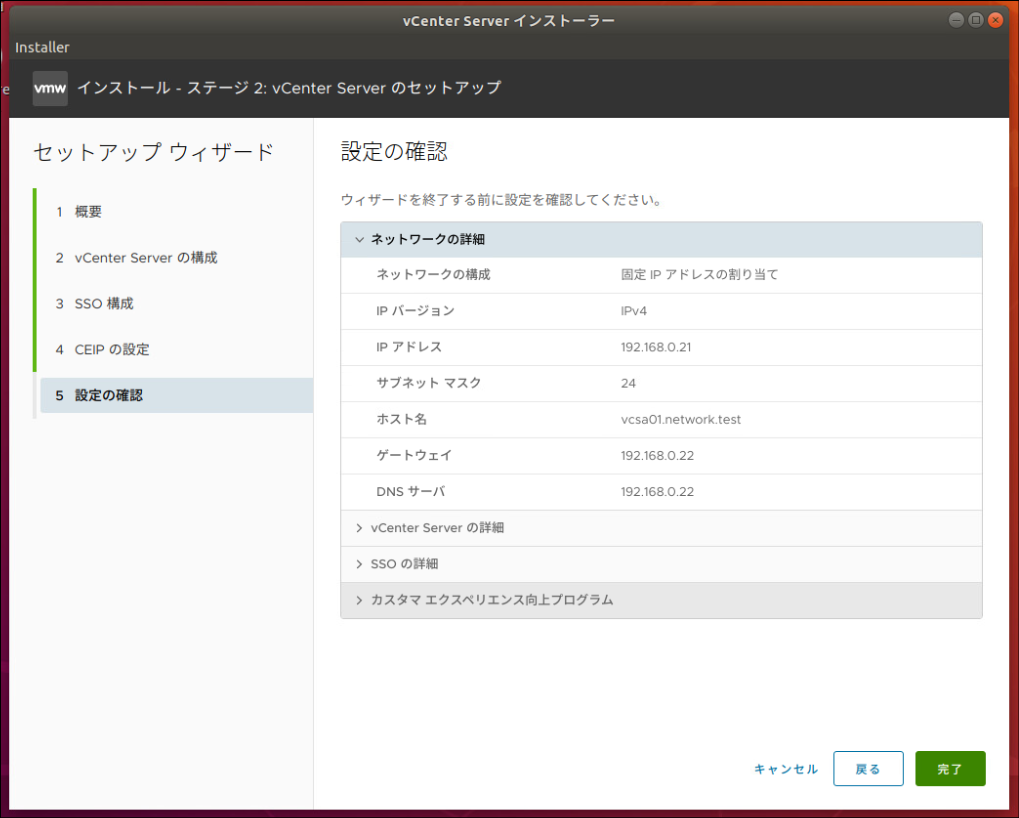Image resolution: width=1019 pixels, height=818 pixels.
Task: Open the Installer menu
Action: [42, 47]
